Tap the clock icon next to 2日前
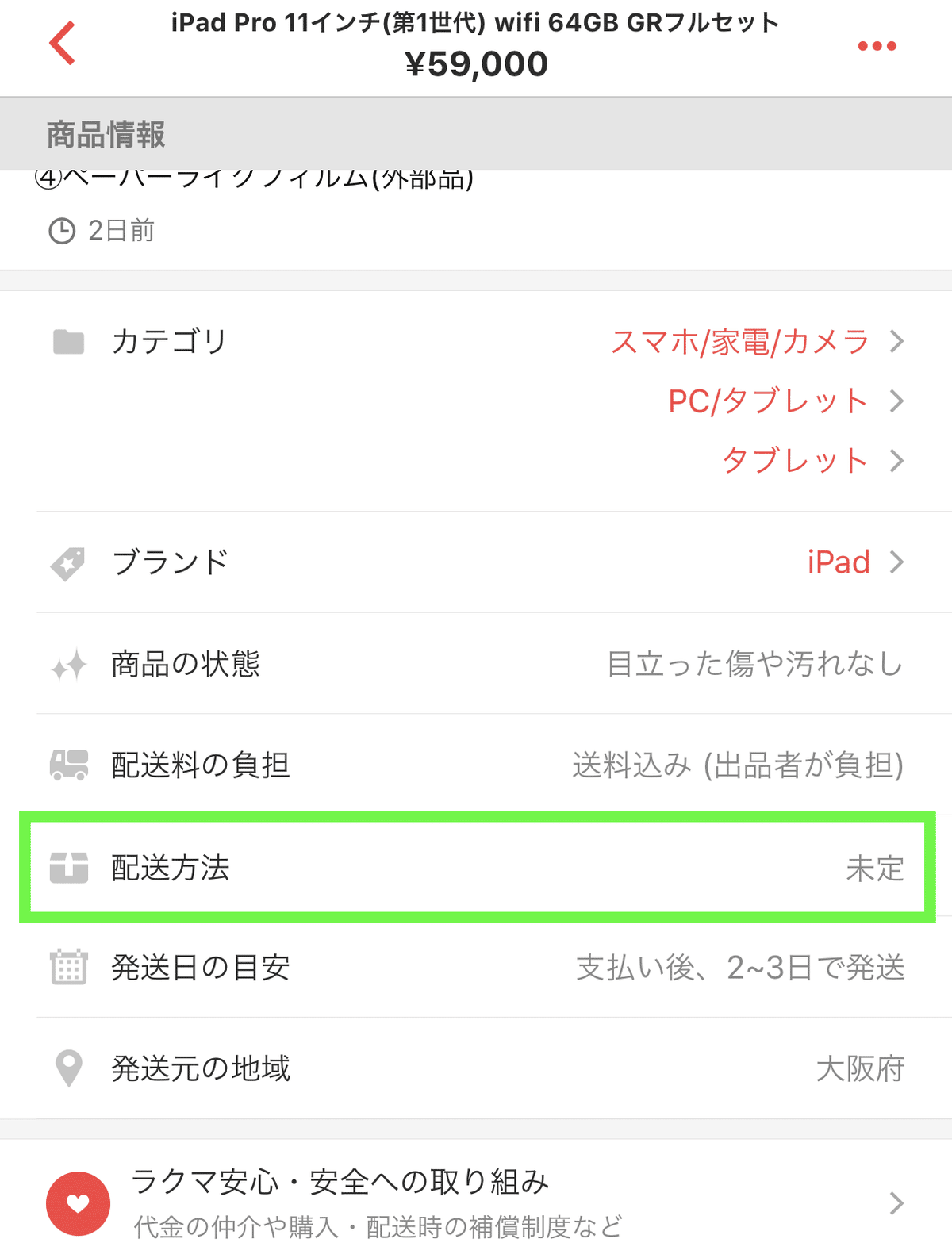The height and width of the screenshot is (1258, 952). (x=62, y=231)
